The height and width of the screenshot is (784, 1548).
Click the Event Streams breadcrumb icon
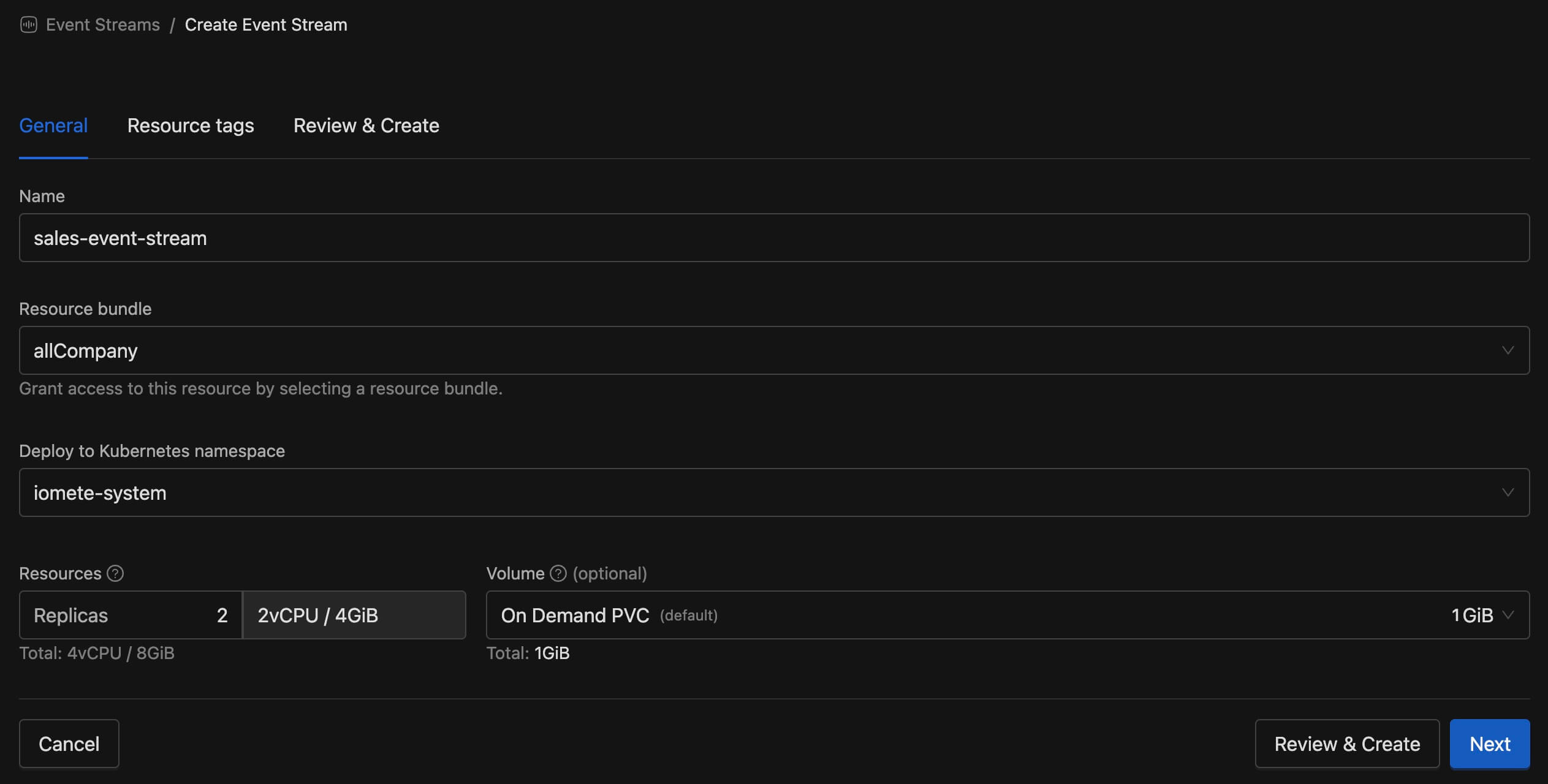(28, 24)
